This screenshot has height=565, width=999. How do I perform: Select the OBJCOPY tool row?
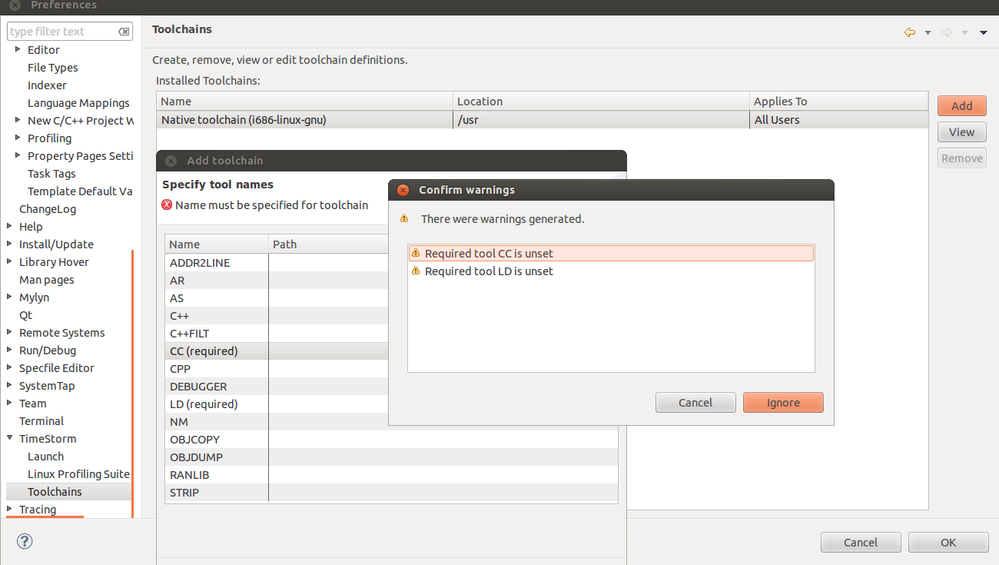pyautogui.click(x=391, y=440)
